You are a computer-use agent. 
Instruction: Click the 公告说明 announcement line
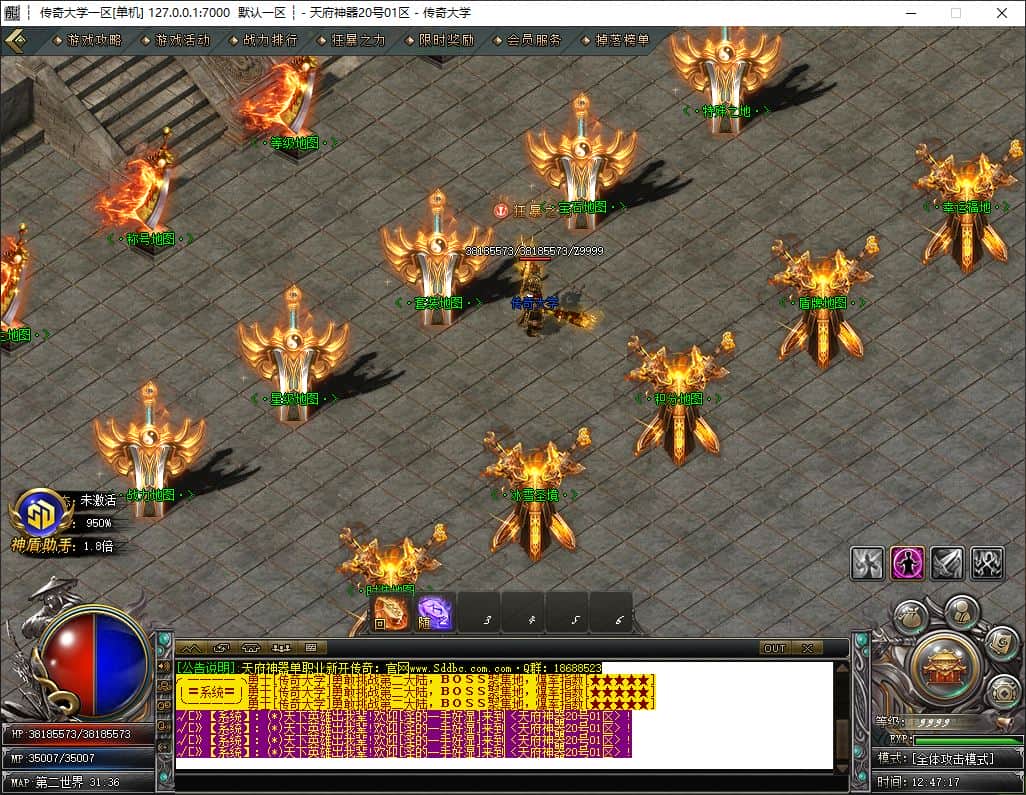click(x=389, y=668)
